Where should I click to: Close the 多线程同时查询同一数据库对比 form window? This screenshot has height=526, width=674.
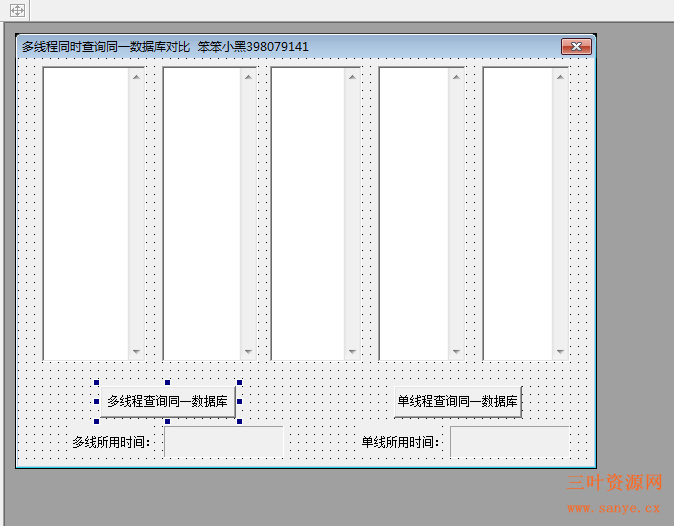coord(576,46)
